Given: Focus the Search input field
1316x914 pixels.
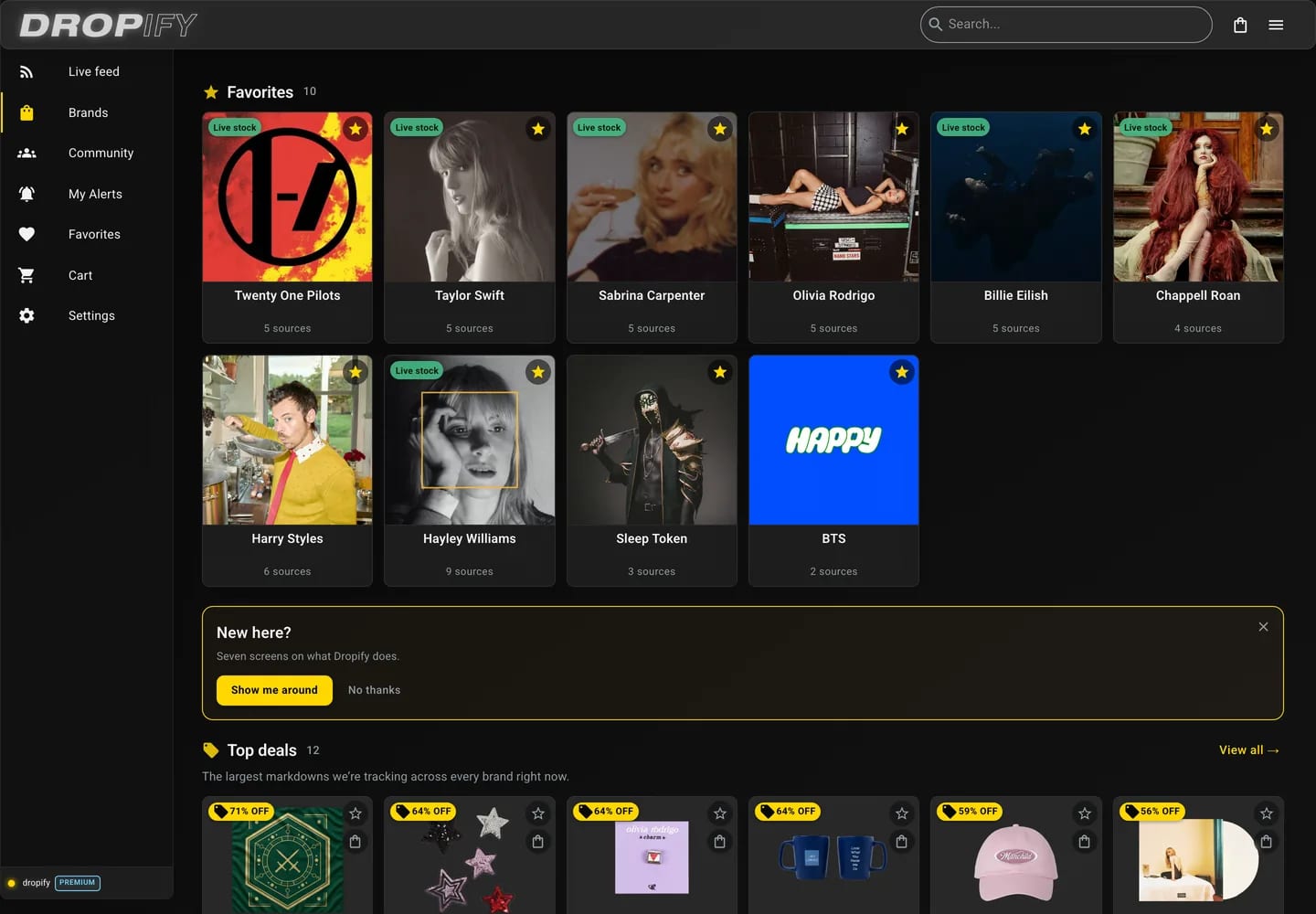Looking at the screenshot, I should click(x=1066, y=25).
